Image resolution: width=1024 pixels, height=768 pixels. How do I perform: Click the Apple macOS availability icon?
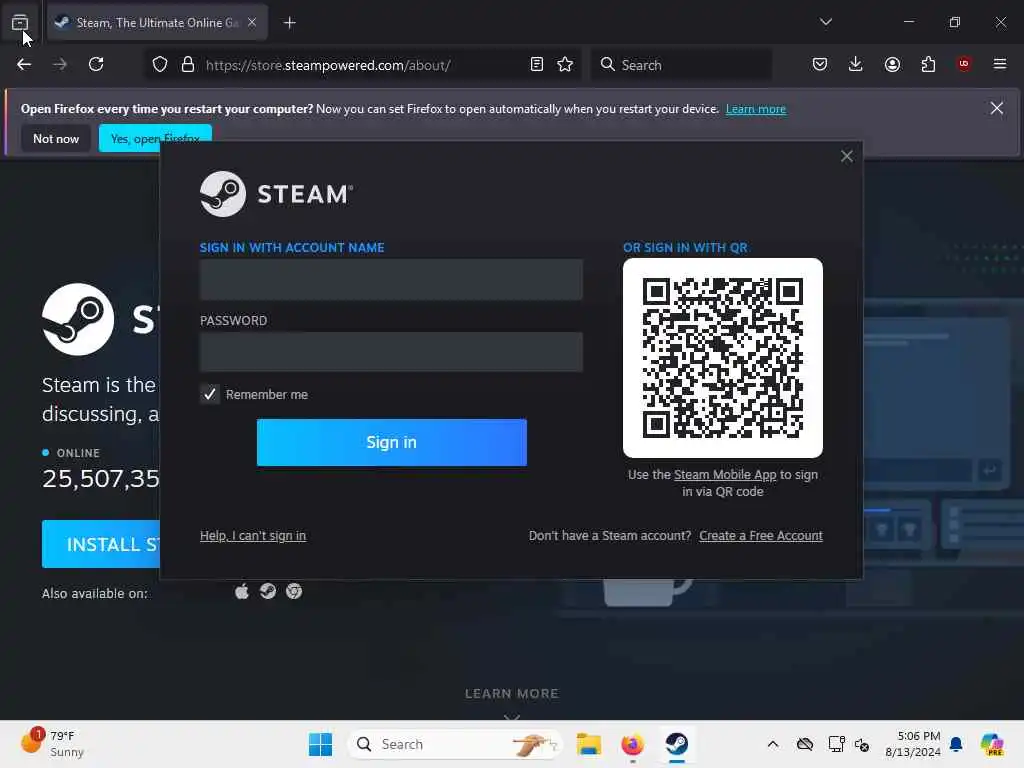point(242,592)
